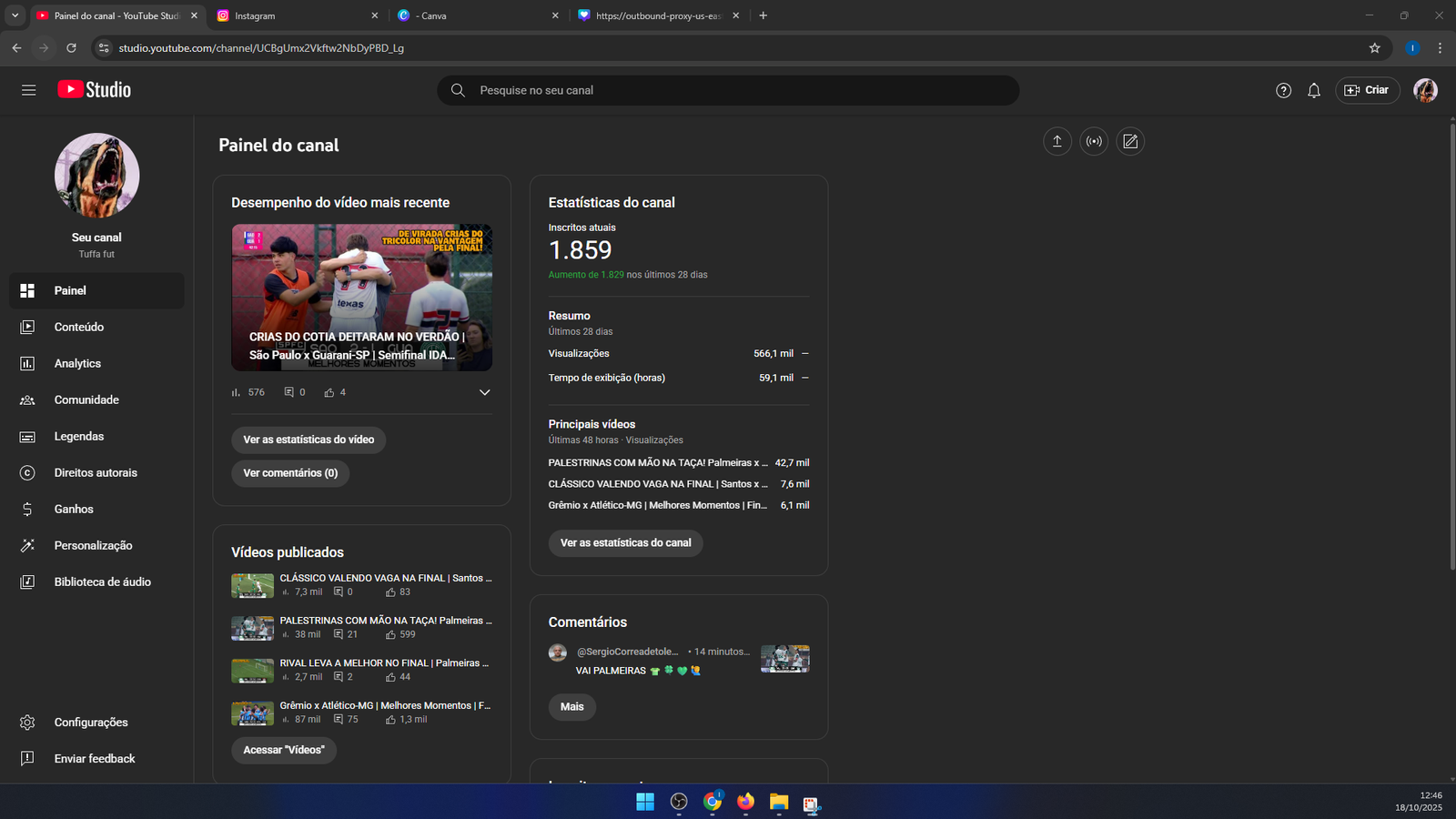The image size is (1456, 819).
Task: Open the Criar dropdown button
Action: tap(1367, 90)
